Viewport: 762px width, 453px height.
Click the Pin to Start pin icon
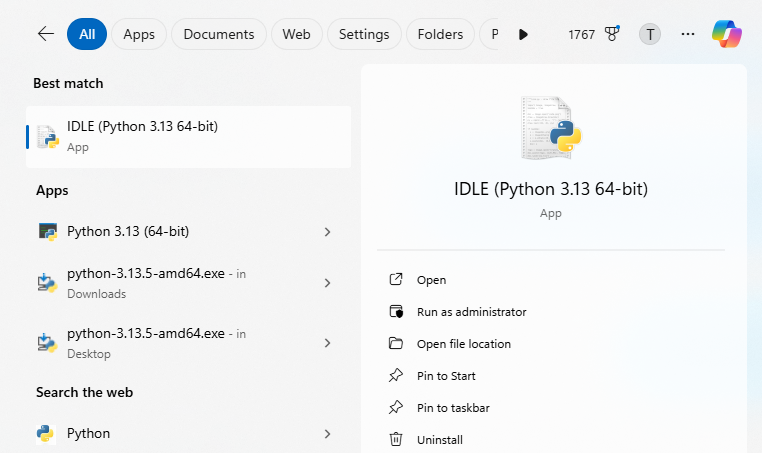click(396, 376)
